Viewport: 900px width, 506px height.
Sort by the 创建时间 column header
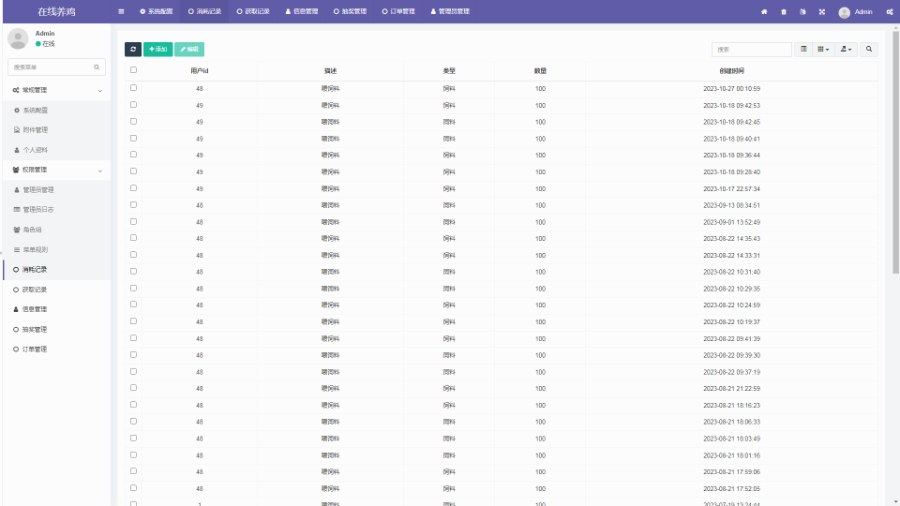(732, 71)
